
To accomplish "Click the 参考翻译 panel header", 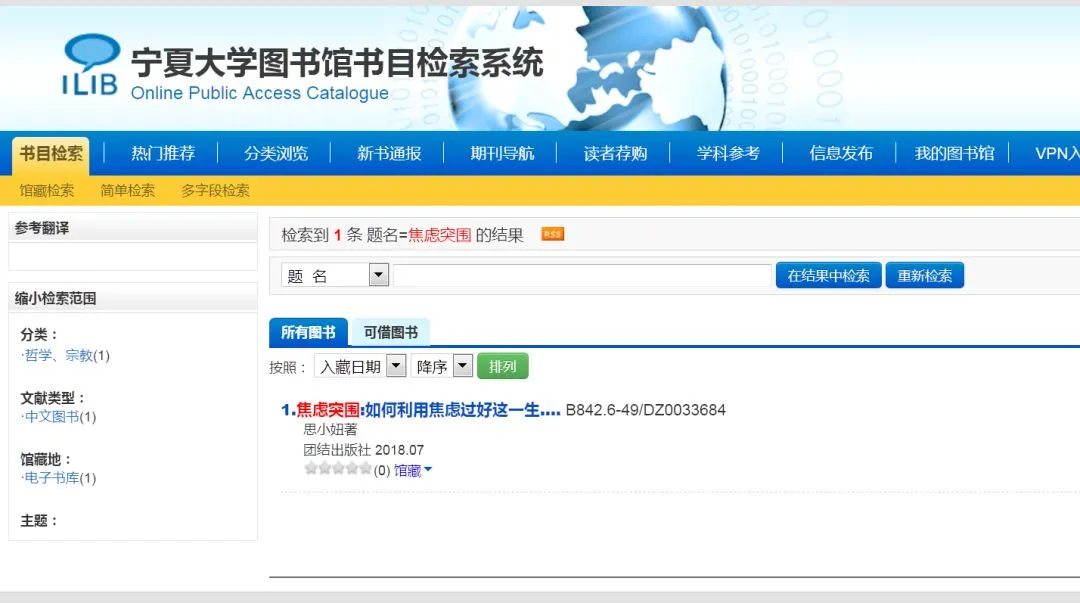I will (133, 228).
